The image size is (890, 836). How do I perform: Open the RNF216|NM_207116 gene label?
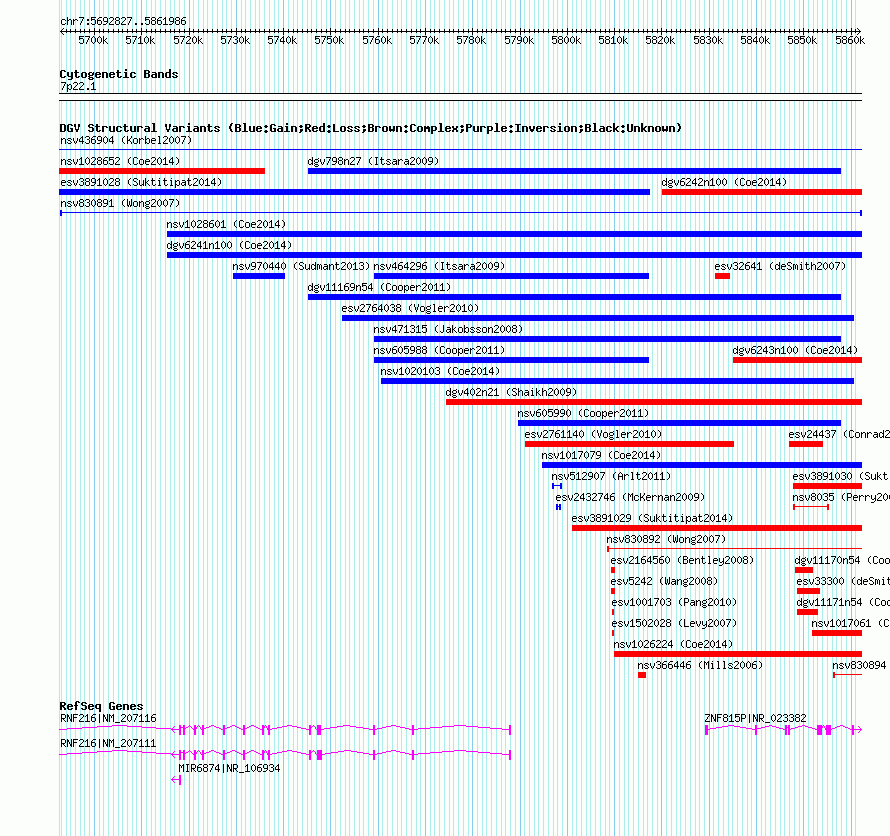(x=108, y=719)
